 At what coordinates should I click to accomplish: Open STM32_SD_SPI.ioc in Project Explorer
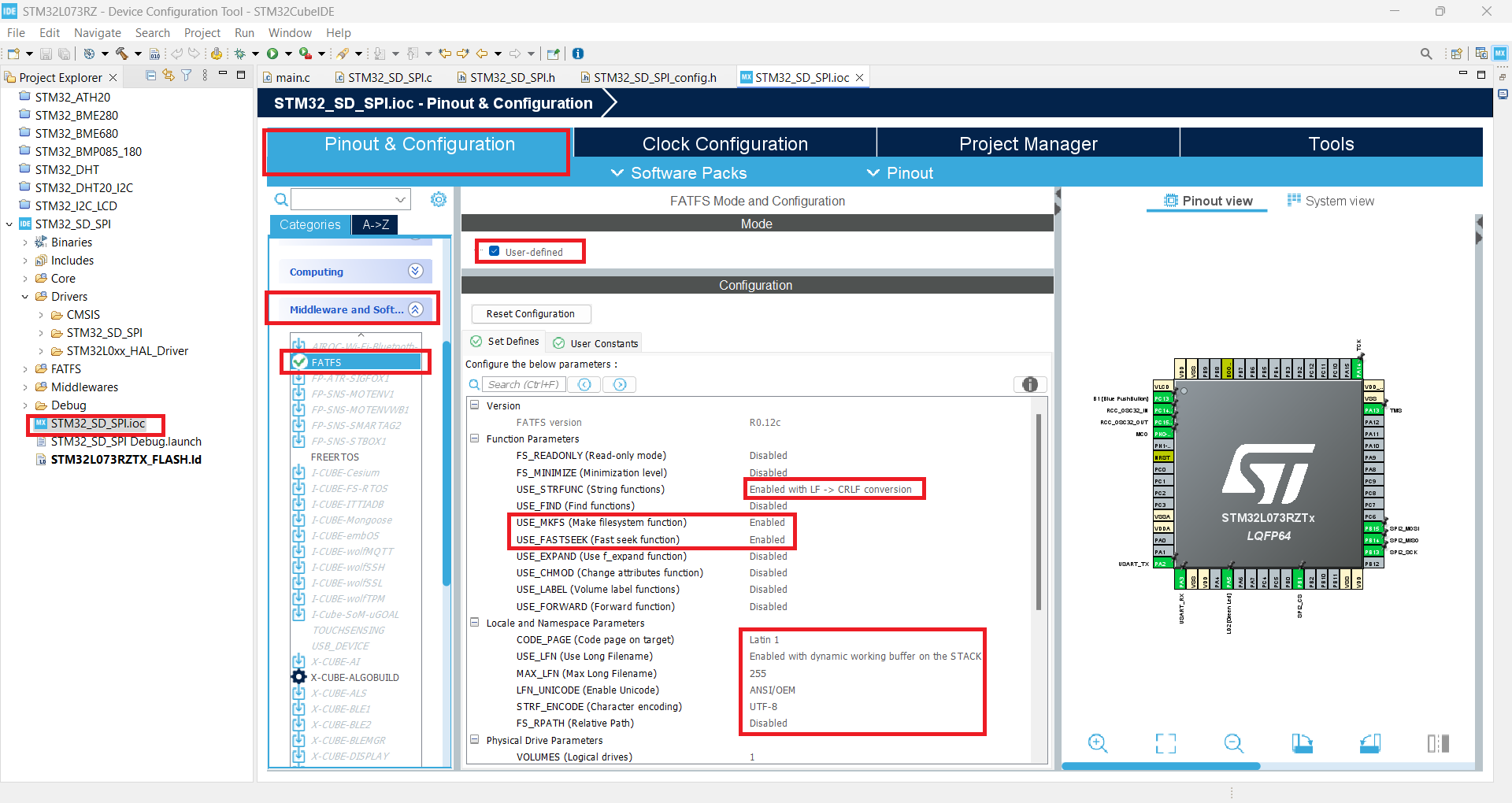pos(98,424)
